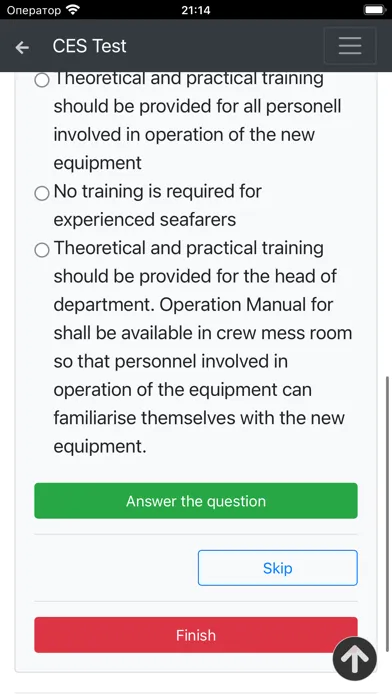
Task: Tap the 21:14 clock in status bar
Action: [196, 10]
